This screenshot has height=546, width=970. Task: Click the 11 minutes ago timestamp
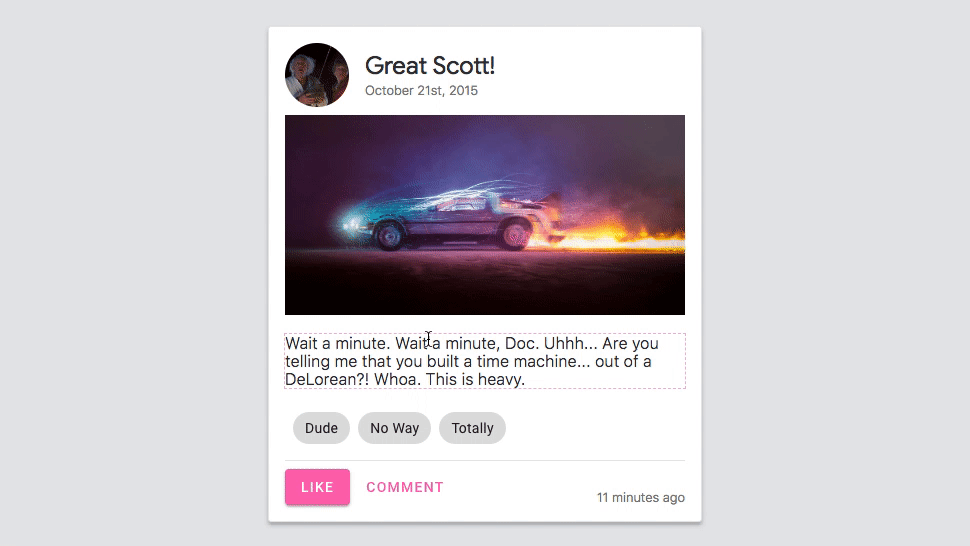click(x=640, y=497)
